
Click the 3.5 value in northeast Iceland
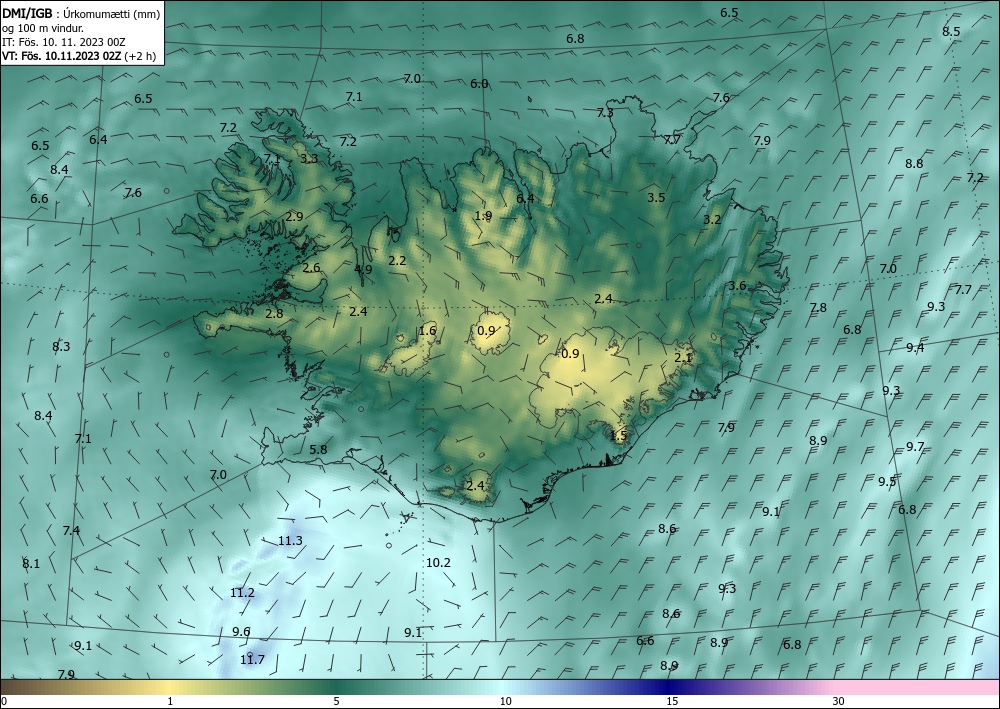click(656, 198)
